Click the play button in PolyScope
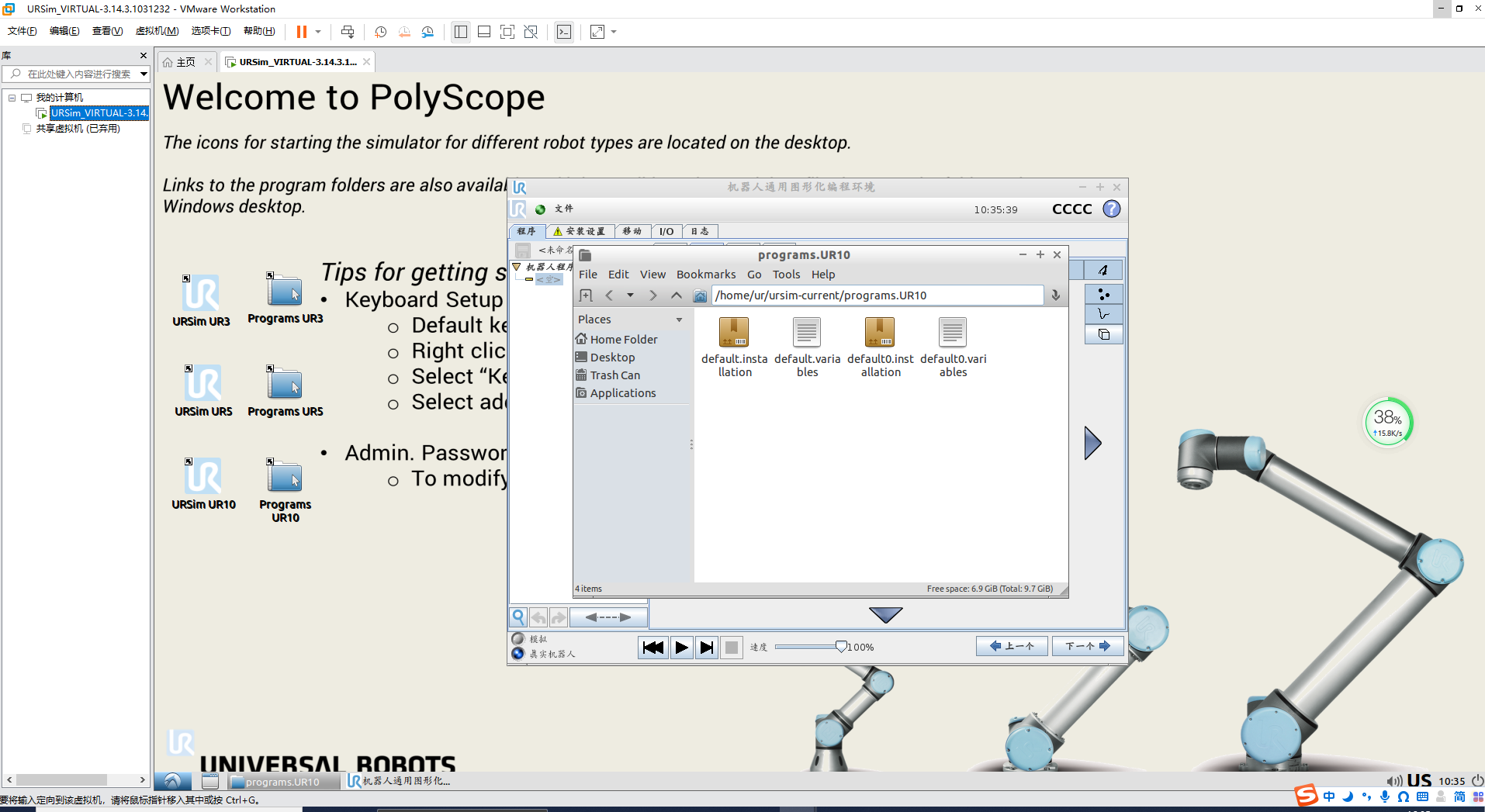1485x812 pixels. 681,648
